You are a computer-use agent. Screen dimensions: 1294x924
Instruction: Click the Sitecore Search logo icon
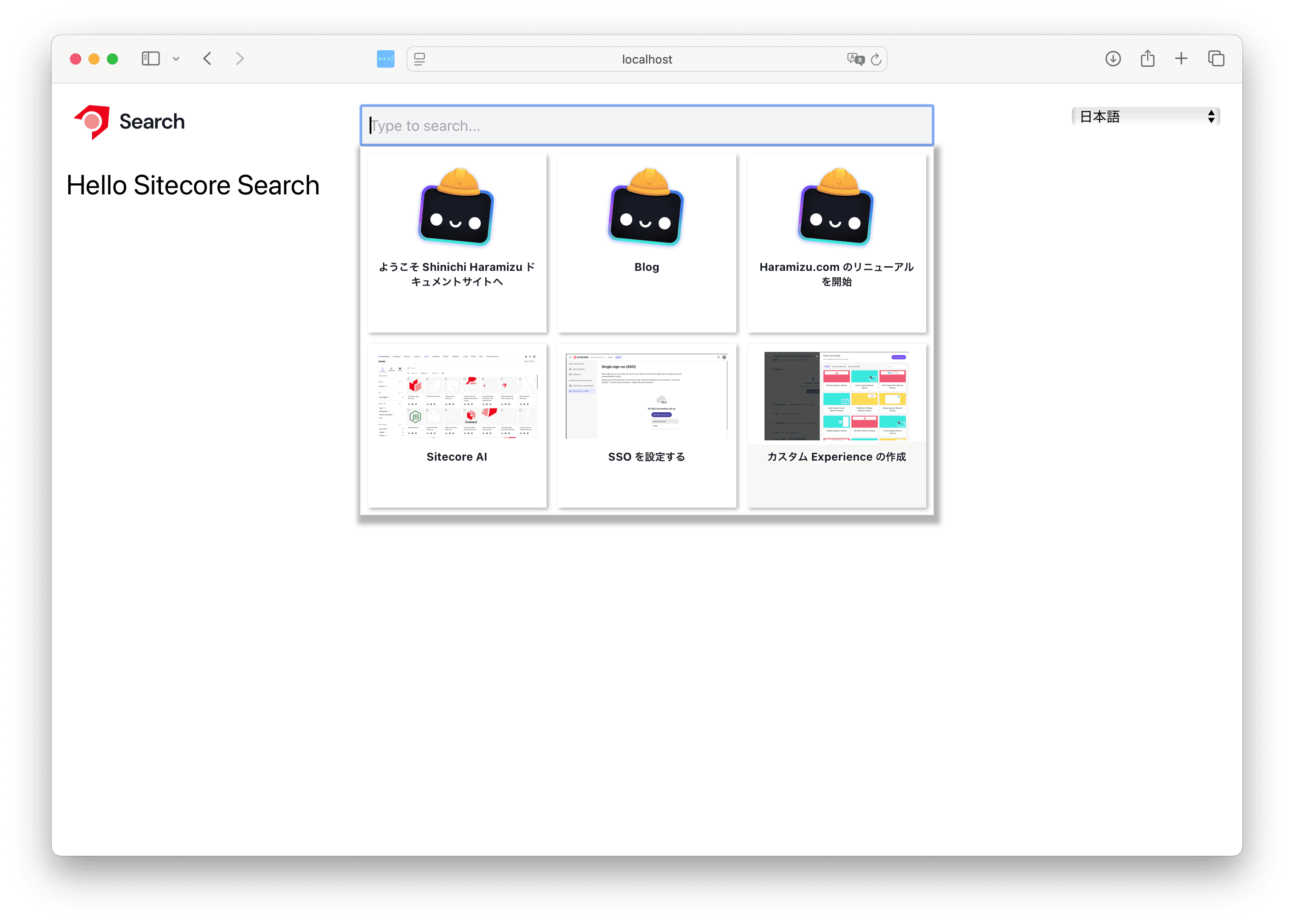(x=92, y=121)
